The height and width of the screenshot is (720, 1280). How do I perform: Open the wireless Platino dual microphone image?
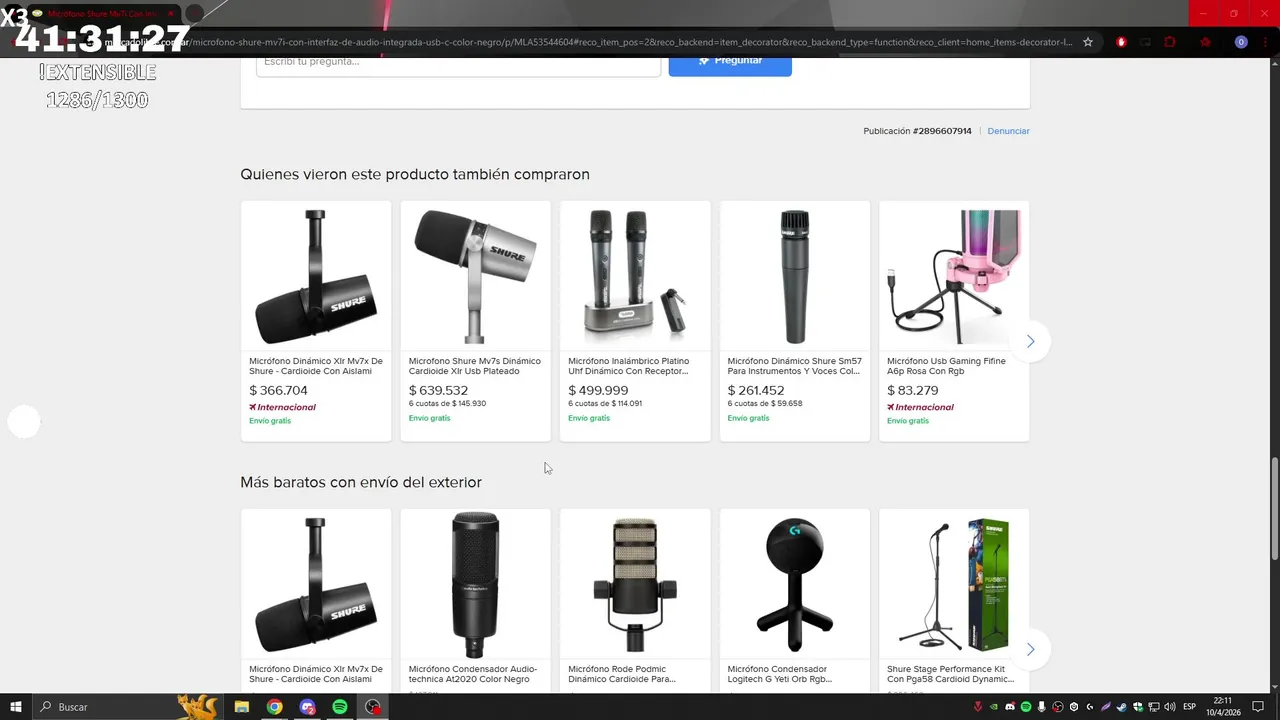[635, 277]
